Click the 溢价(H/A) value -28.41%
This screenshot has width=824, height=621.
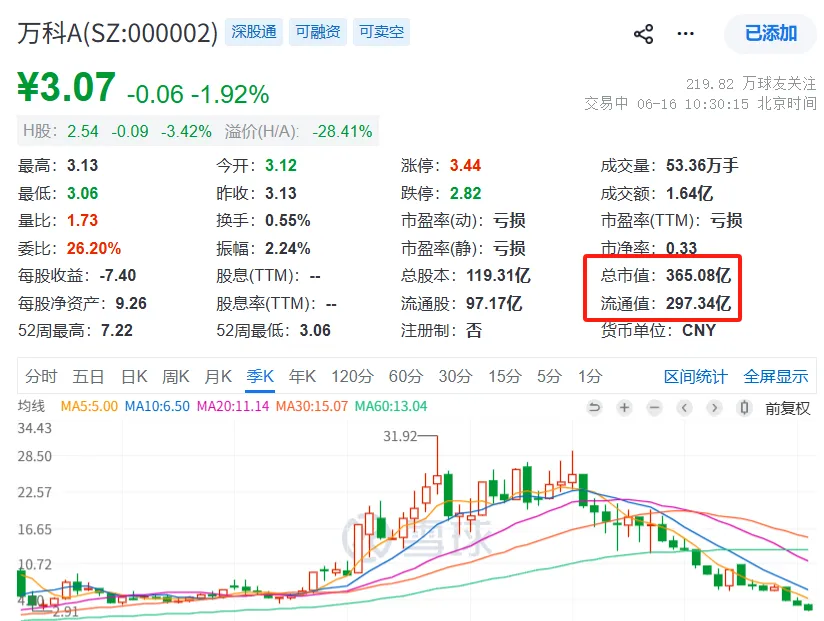tap(342, 131)
